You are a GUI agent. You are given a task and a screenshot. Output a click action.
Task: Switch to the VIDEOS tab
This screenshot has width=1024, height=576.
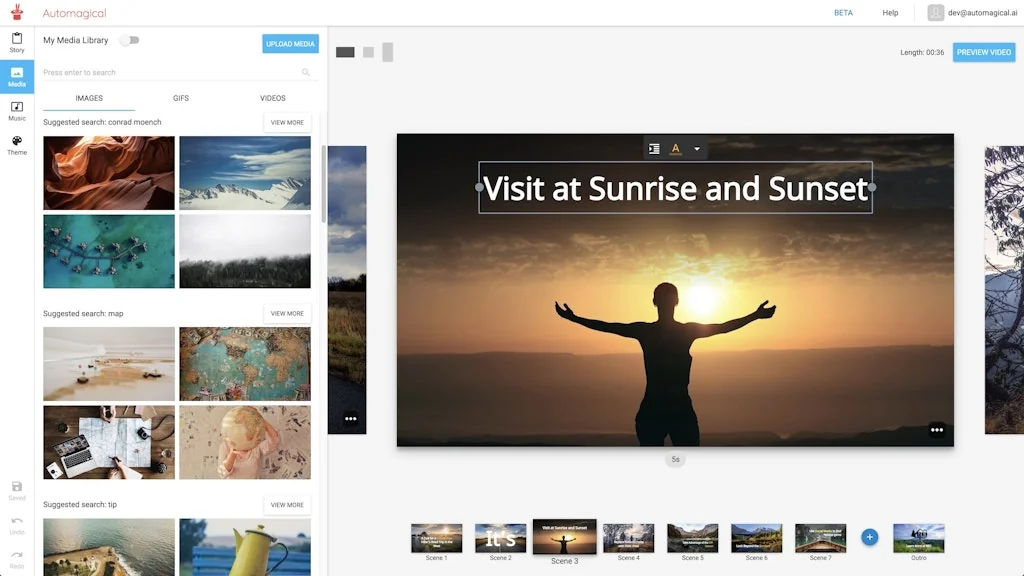point(272,98)
